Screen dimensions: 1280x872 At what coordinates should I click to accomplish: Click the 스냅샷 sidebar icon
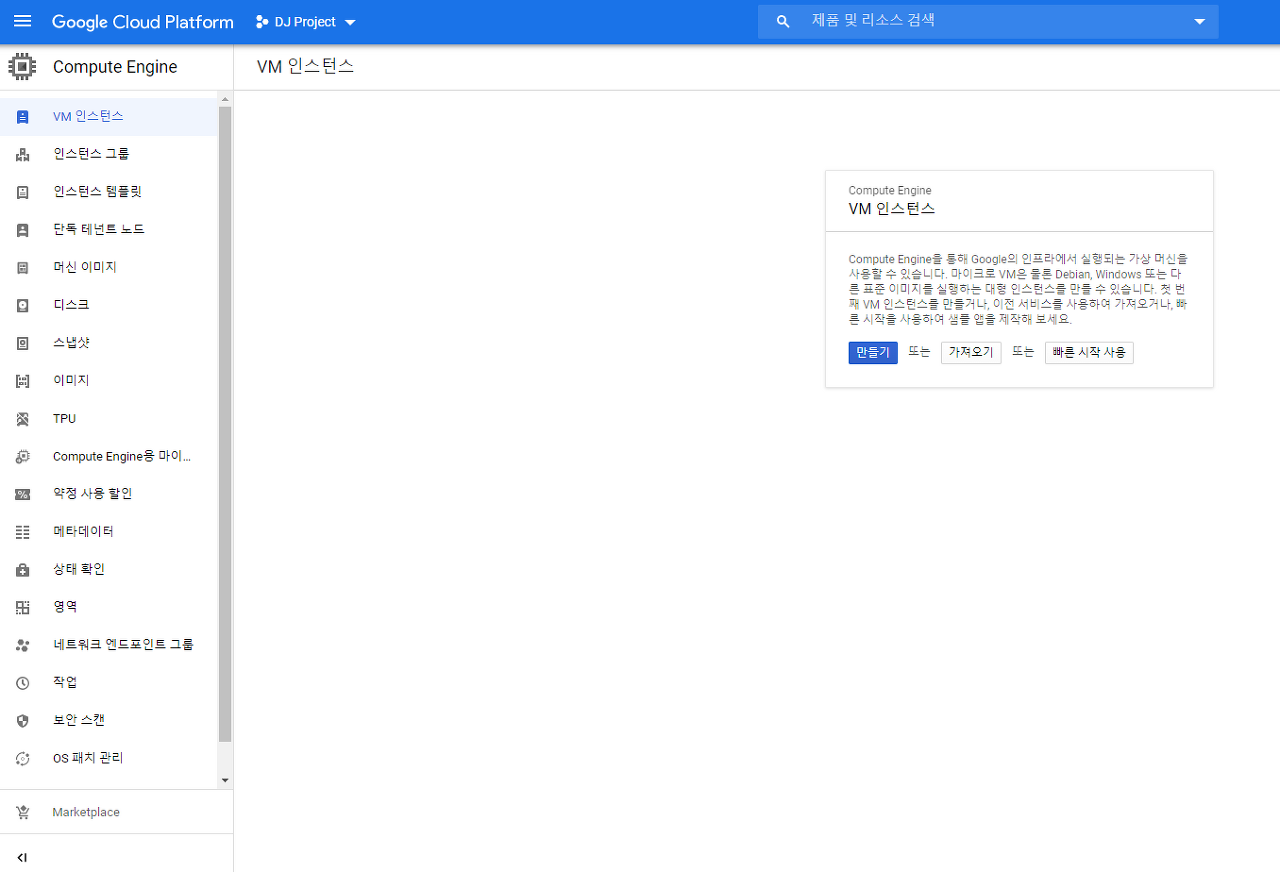coord(23,343)
